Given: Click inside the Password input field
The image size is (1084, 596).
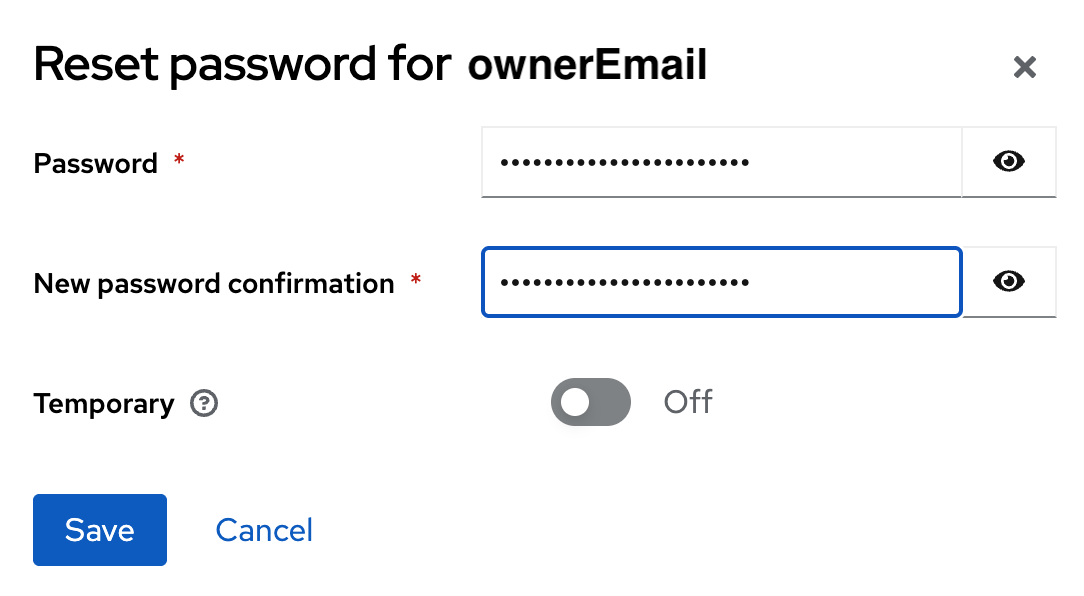Looking at the screenshot, I should pos(720,161).
